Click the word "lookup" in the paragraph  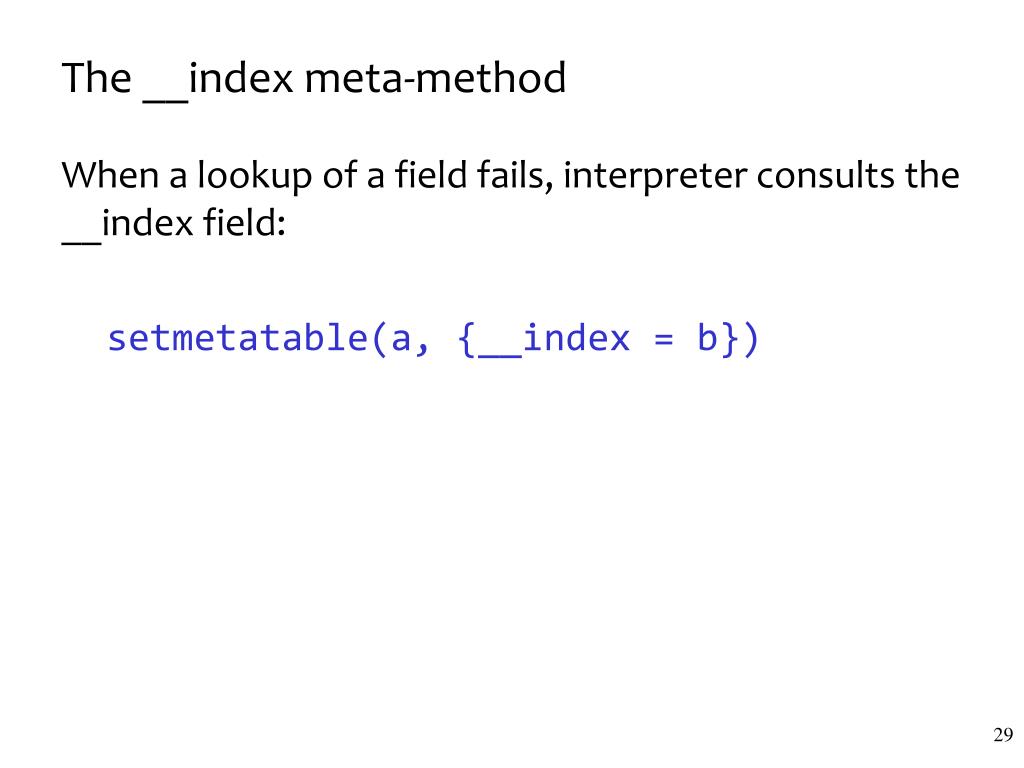[254, 178]
